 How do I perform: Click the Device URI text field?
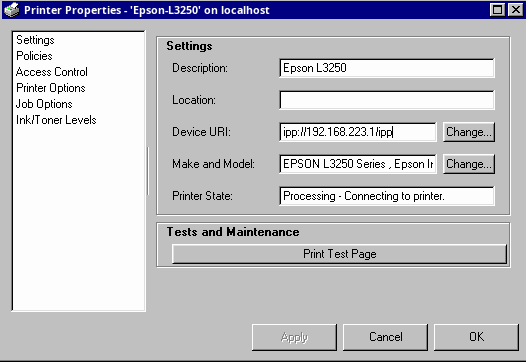(x=358, y=132)
